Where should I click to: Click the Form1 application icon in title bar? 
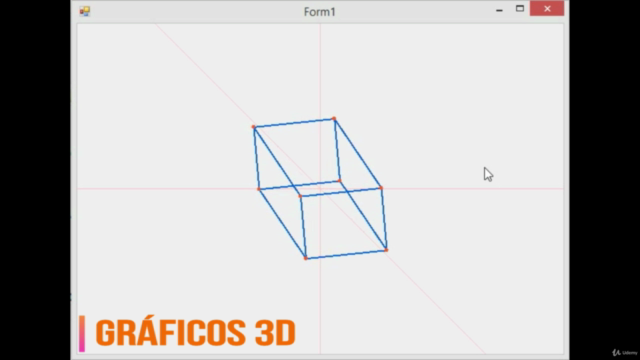85,11
